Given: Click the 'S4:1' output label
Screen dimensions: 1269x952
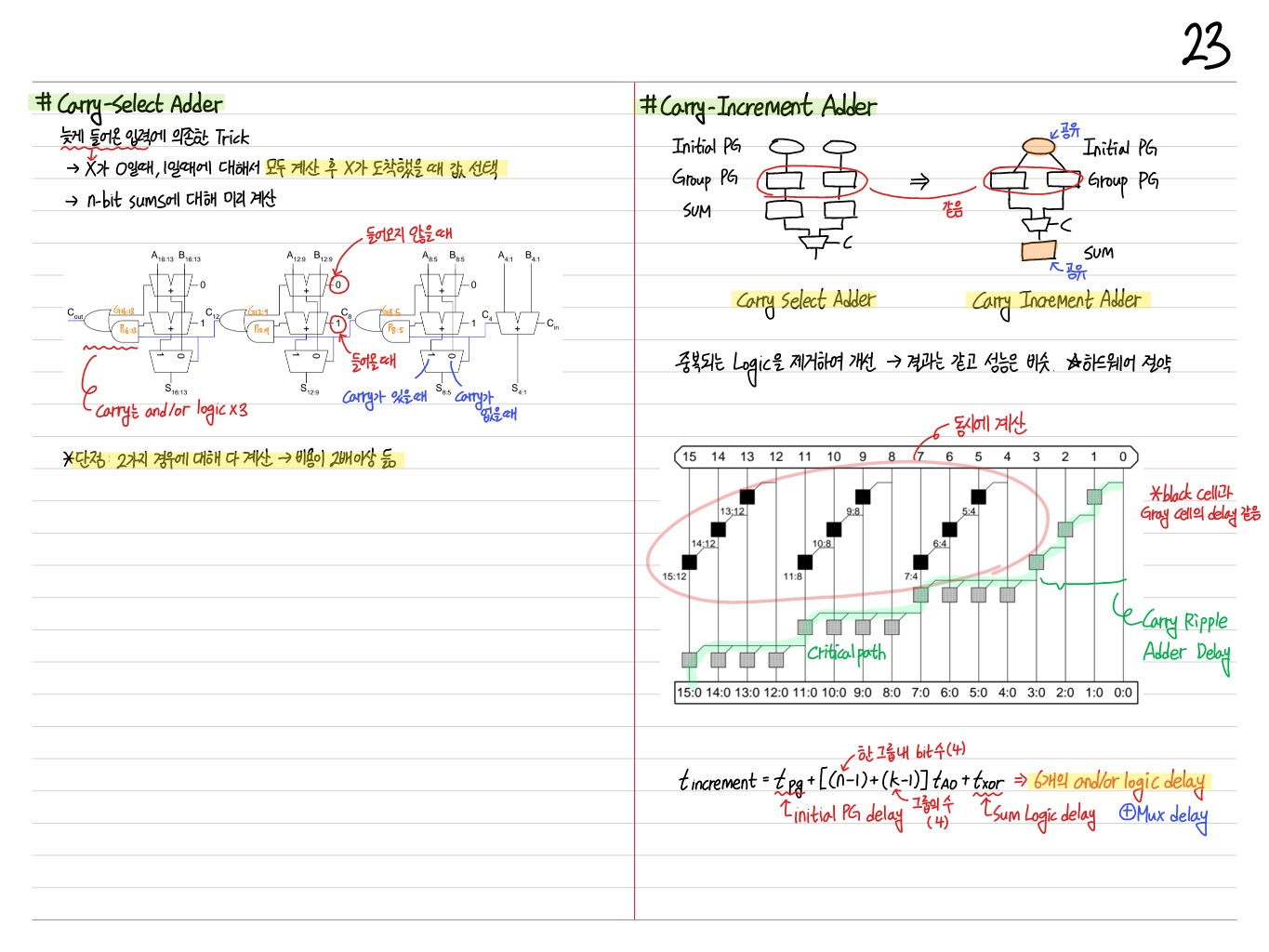Looking at the screenshot, I should [x=519, y=390].
